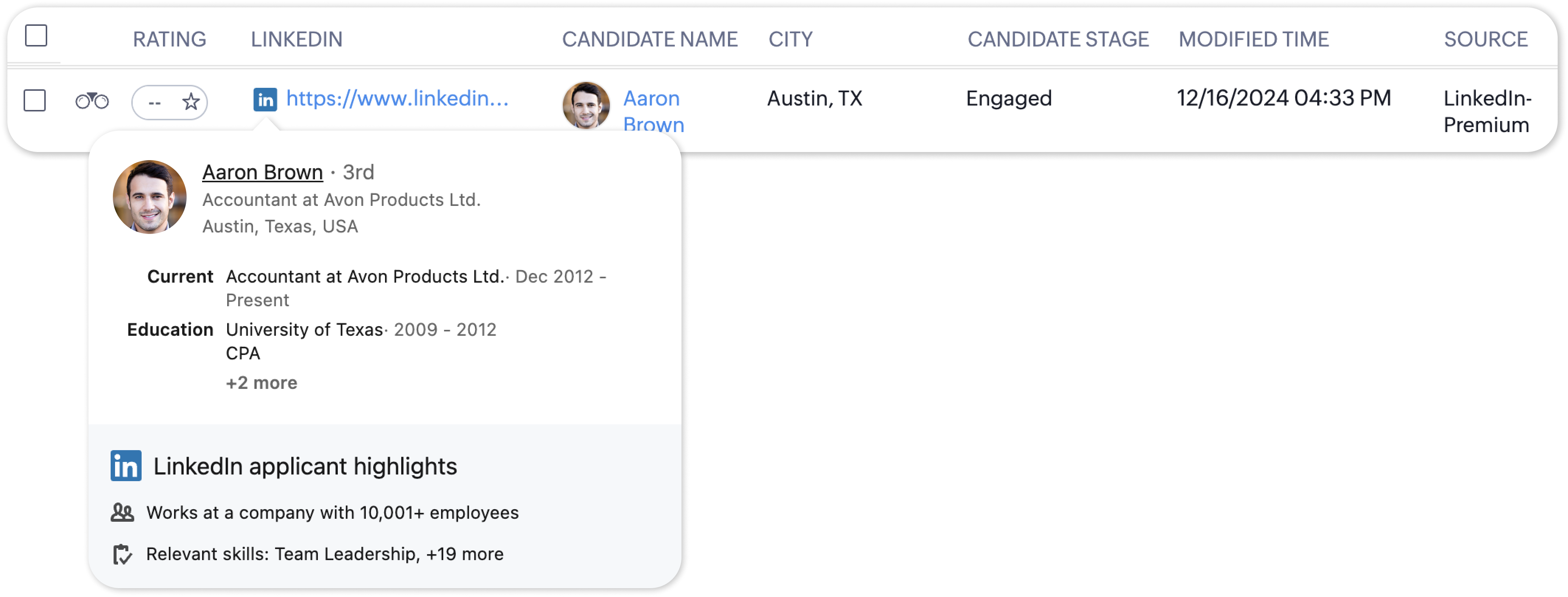Check Aaron Brown's row checkbox

pyautogui.click(x=35, y=100)
